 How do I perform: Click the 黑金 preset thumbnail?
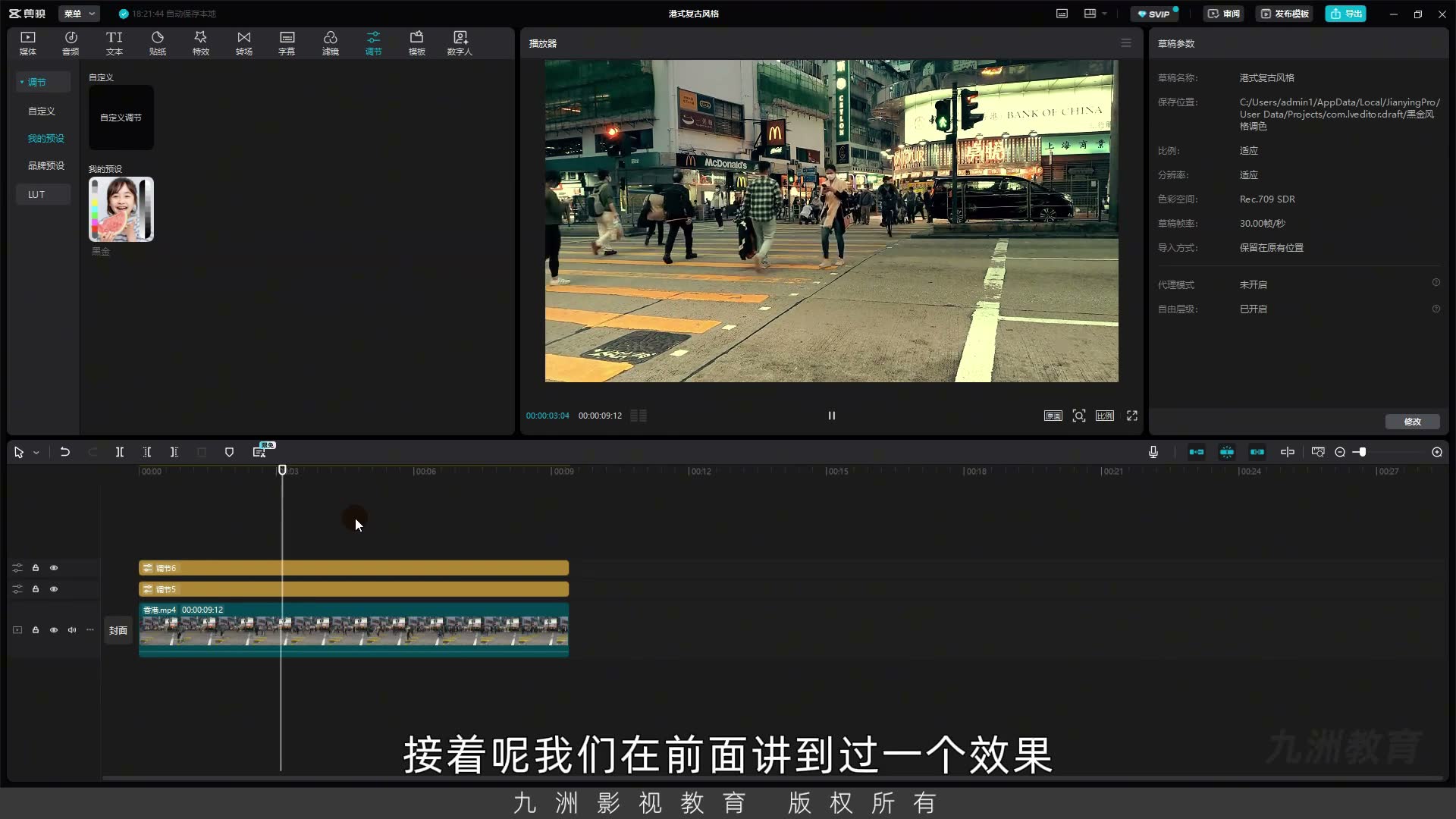121,209
